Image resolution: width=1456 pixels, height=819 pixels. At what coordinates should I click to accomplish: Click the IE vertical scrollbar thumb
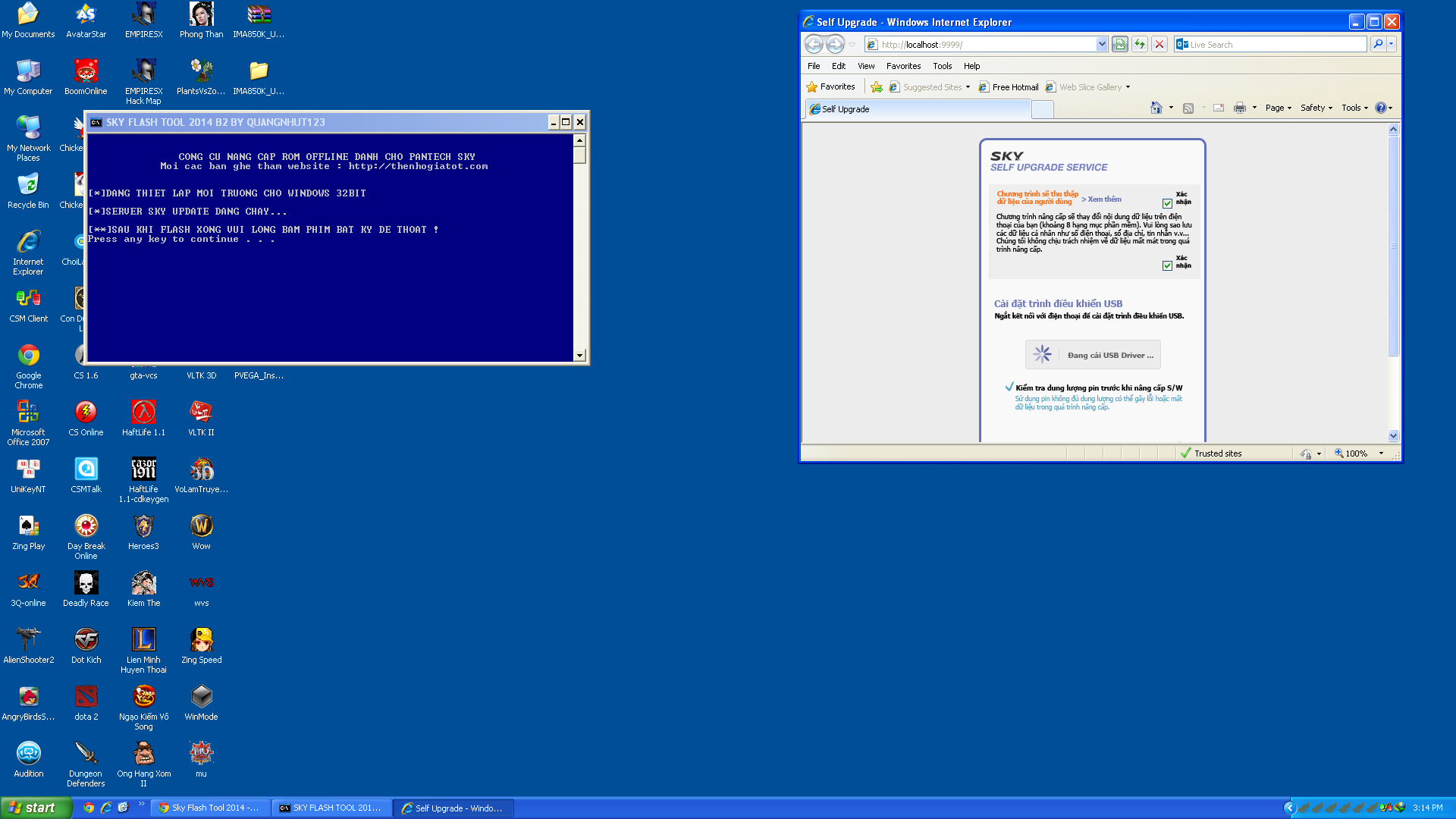pyautogui.click(x=1393, y=246)
